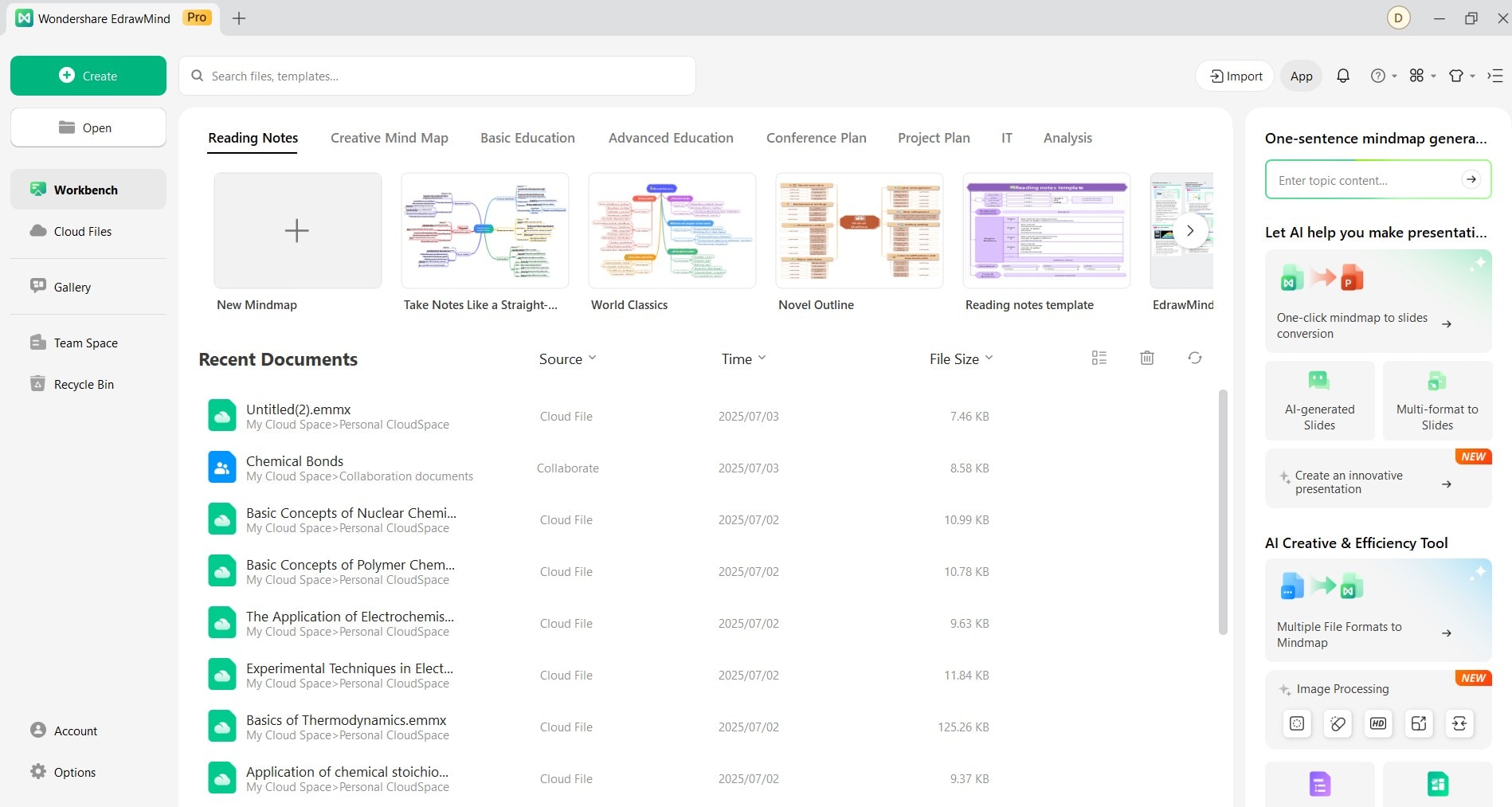Open Gallery in sidebar
Viewport: 1512px width, 807px height.
(88, 287)
